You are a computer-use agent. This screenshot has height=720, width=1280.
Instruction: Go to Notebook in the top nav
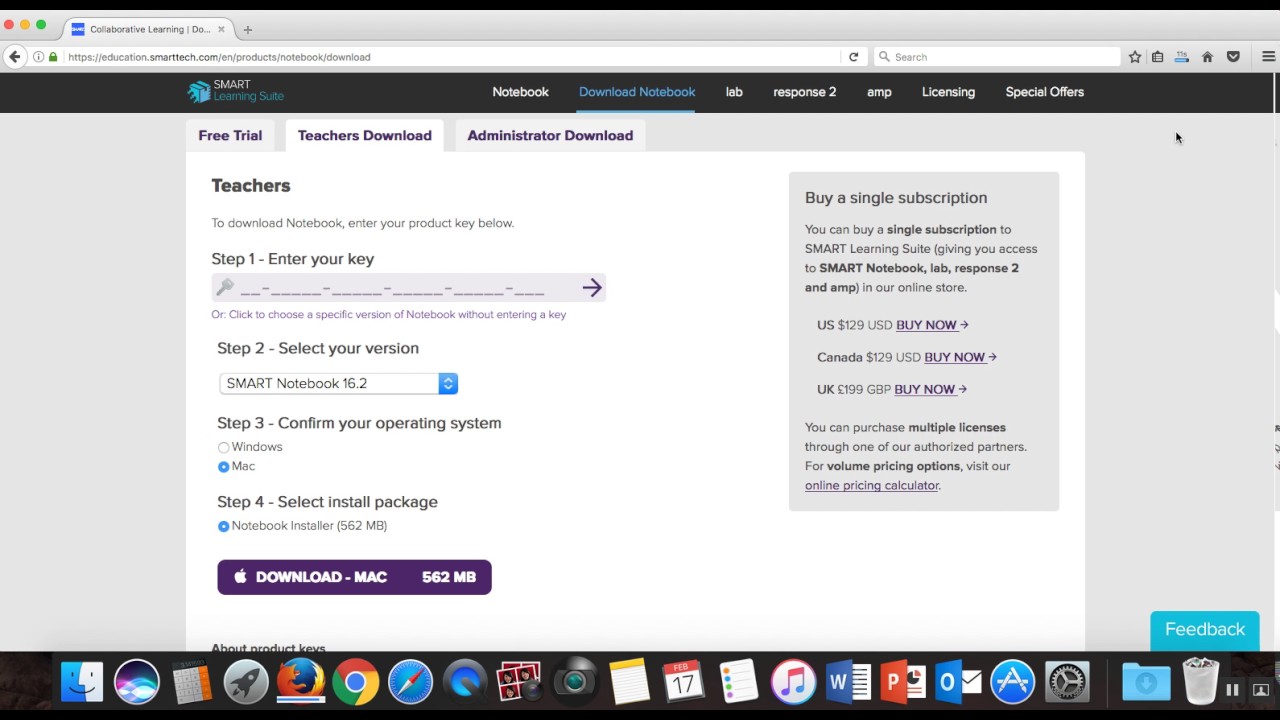point(520,92)
